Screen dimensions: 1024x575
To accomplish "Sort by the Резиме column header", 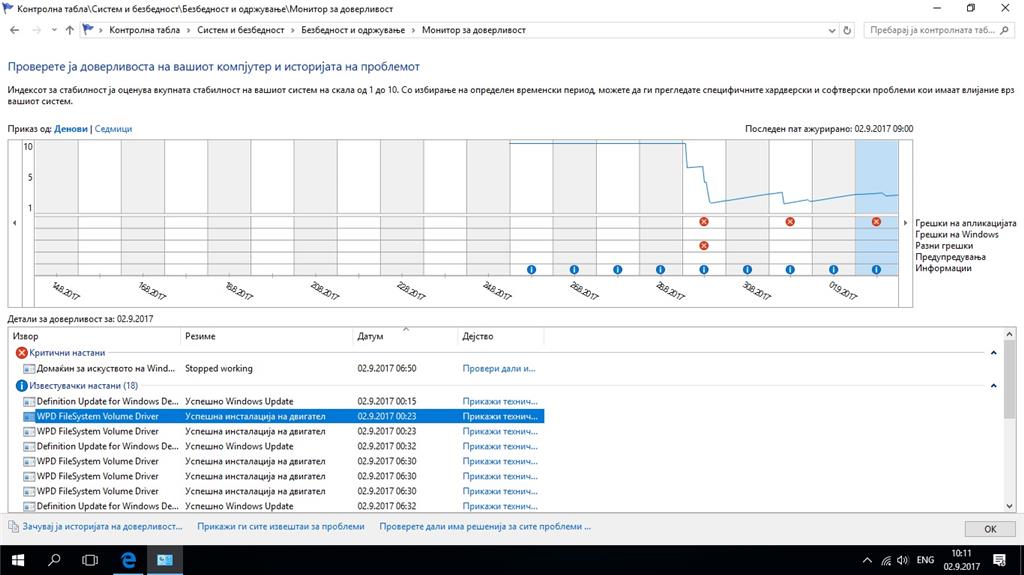I will (x=266, y=336).
